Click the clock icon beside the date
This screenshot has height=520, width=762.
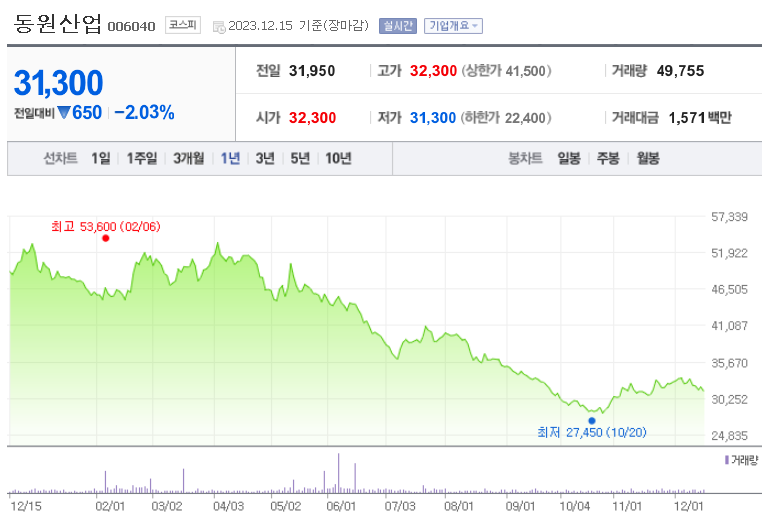coord(219,27)
